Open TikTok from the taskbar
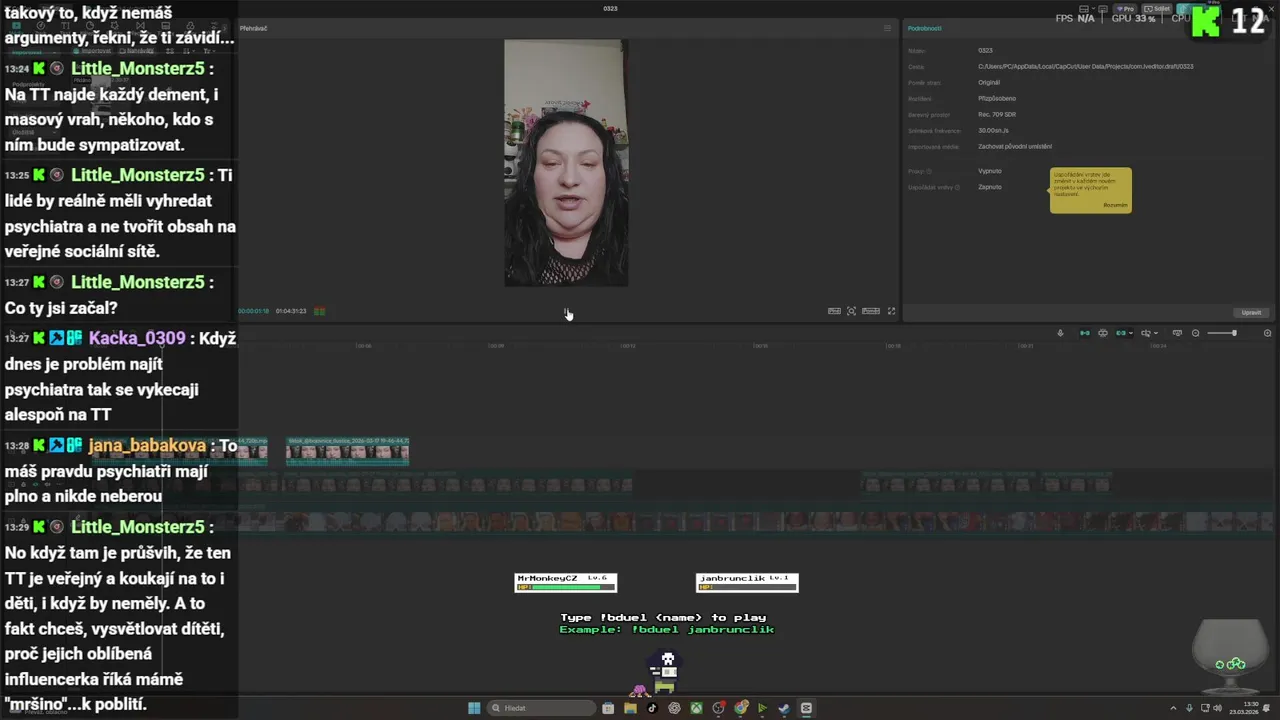1280x720 pixels. pyautogui.click(x=652, y=708)
